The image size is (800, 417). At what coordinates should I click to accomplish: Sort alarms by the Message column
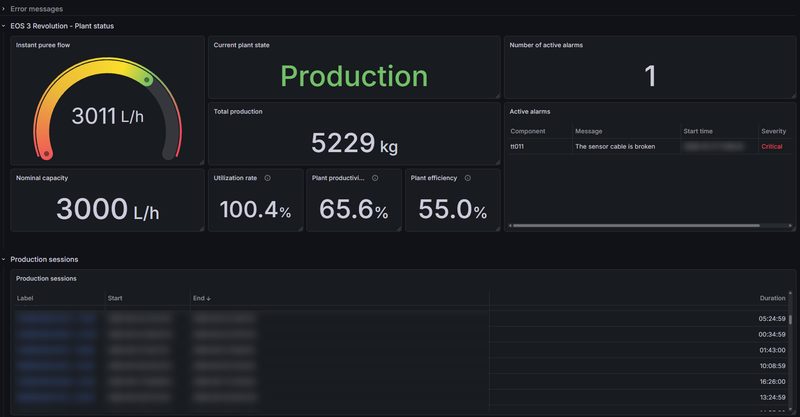[x=588, y=131]
